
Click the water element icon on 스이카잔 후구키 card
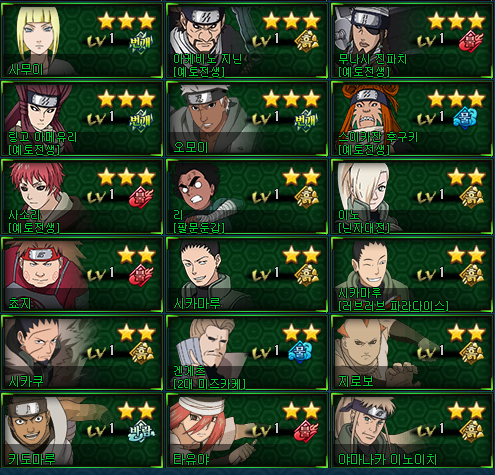point(465,118)
